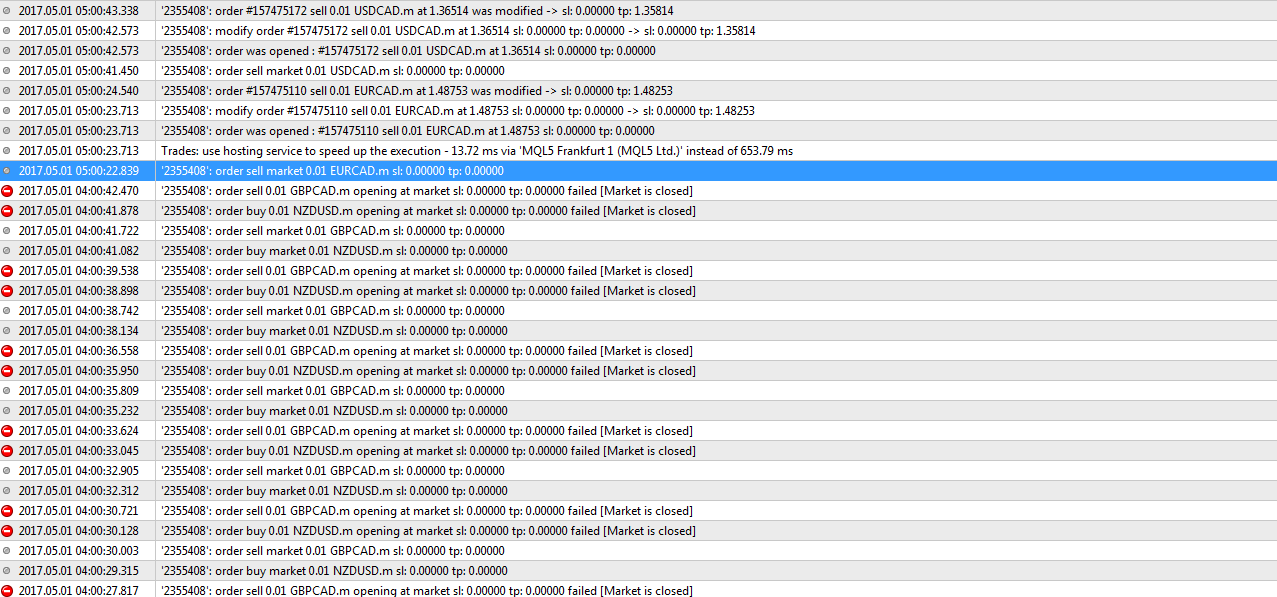Viewport: 1277px width, 597px height.
Task: Click timestamp 2017.05.01 04:00:38.134
Action: point(79,331)
